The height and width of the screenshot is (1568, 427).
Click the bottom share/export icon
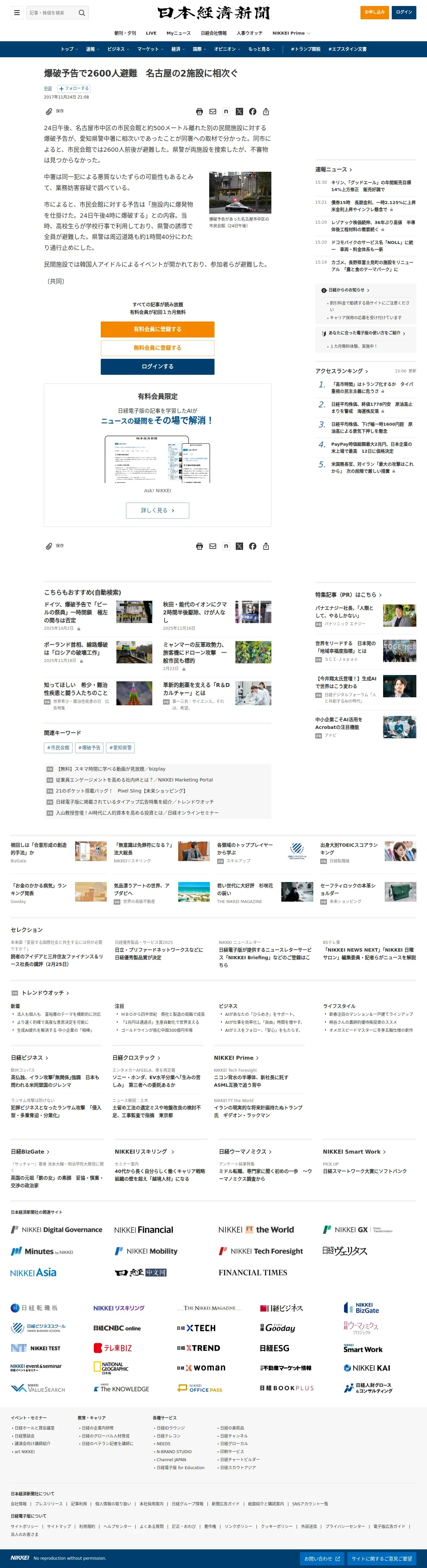click(x=266, y=546)
